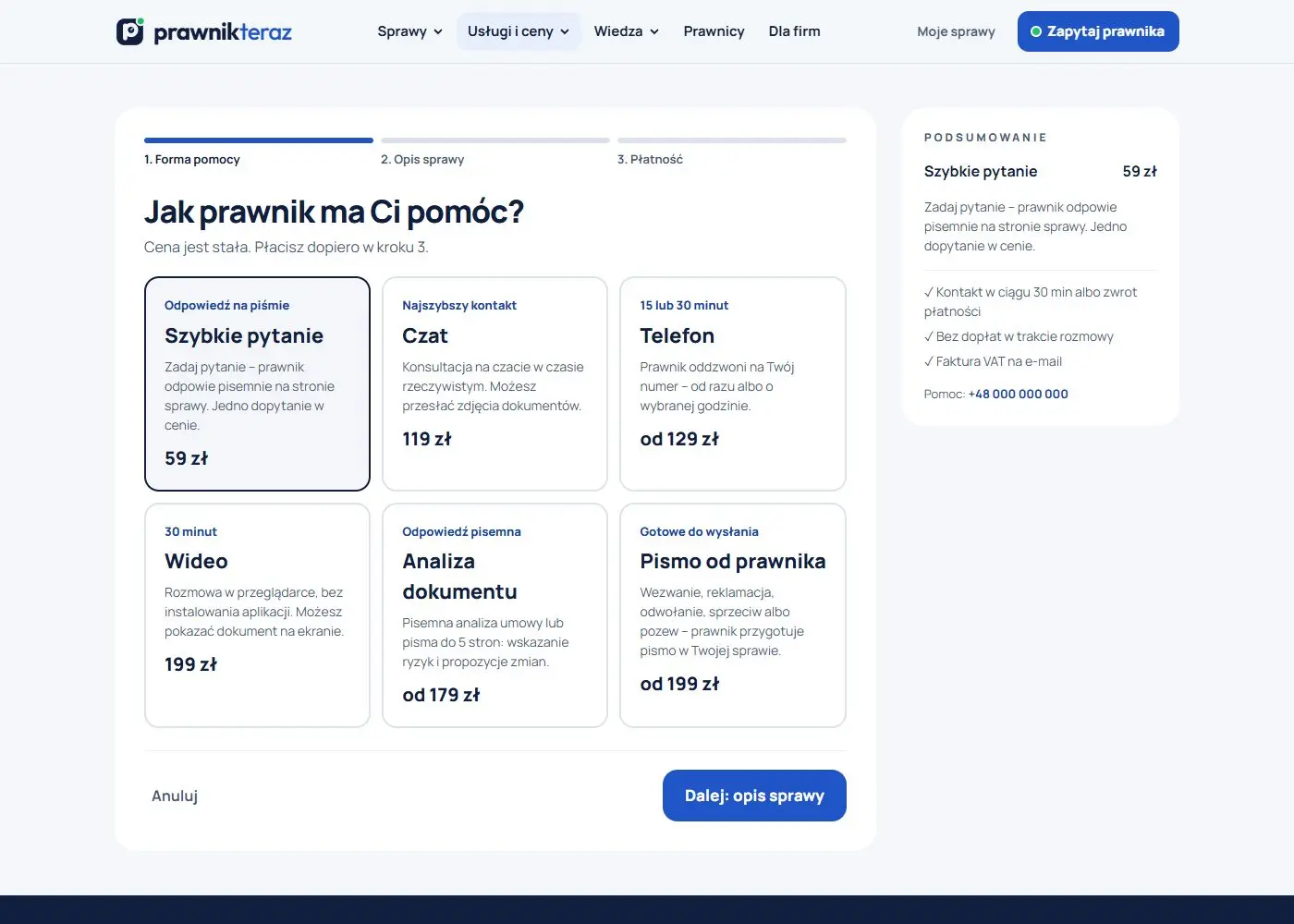Go to the Prawnicy page

pyautogui.click(x=714, y=31)
